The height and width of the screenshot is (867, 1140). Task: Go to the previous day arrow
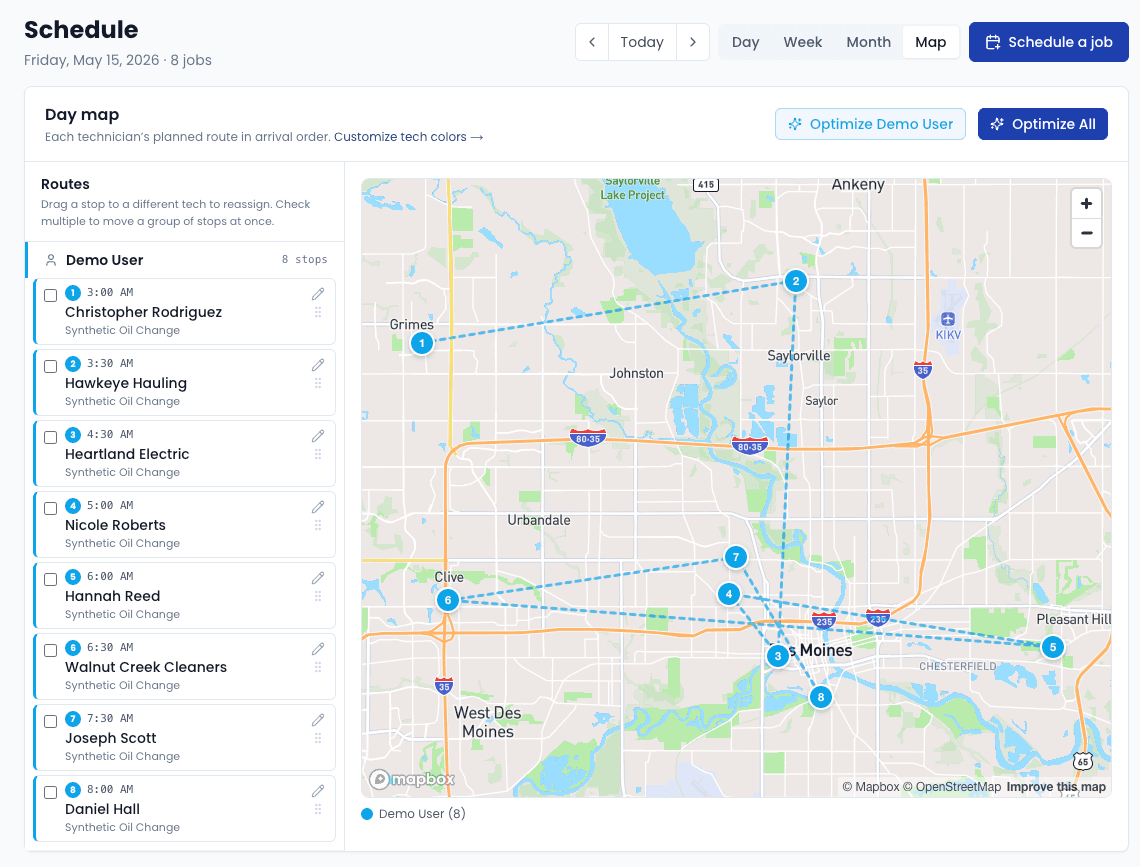point(592,42)
